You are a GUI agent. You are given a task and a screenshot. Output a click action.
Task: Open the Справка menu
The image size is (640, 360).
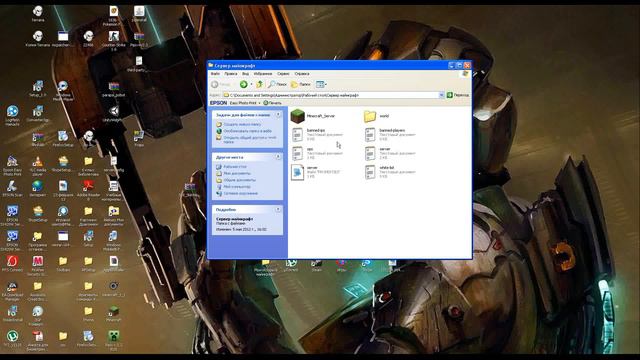302,74
